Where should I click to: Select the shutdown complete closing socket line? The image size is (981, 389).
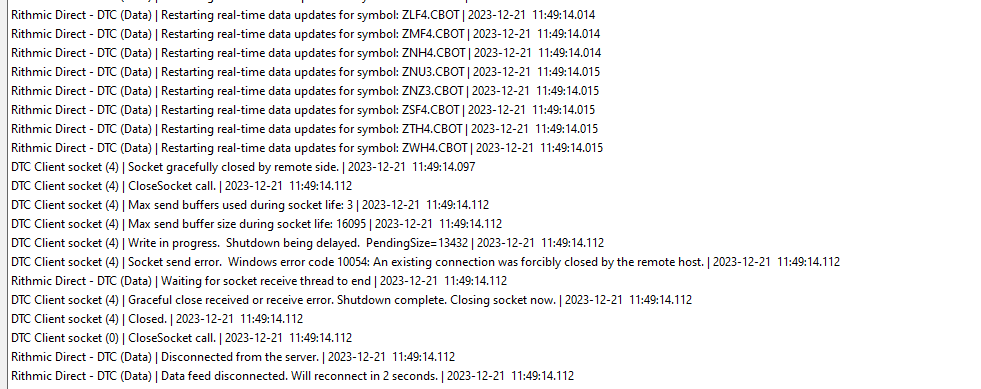[352, 300]
